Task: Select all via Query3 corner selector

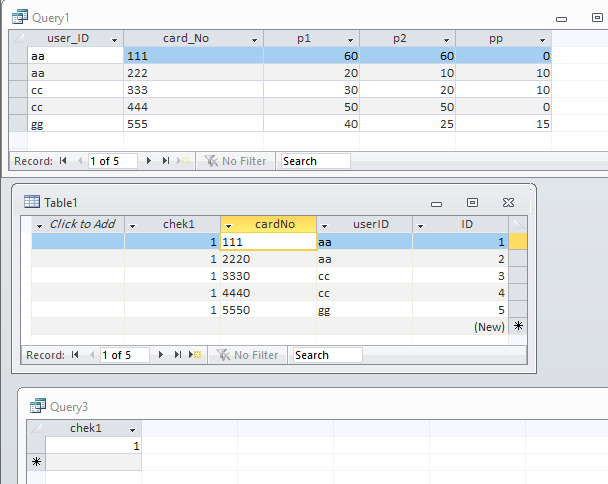Action: coord(36,428)
